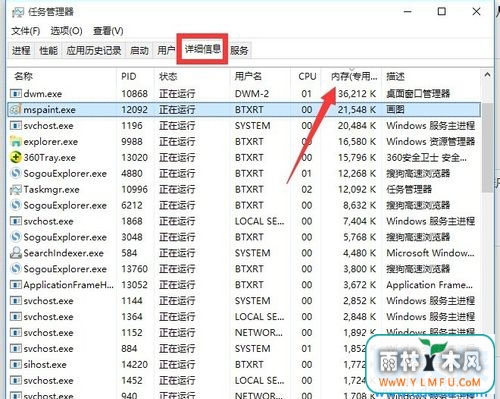Click memory value 36,212 K

point(357,94)
